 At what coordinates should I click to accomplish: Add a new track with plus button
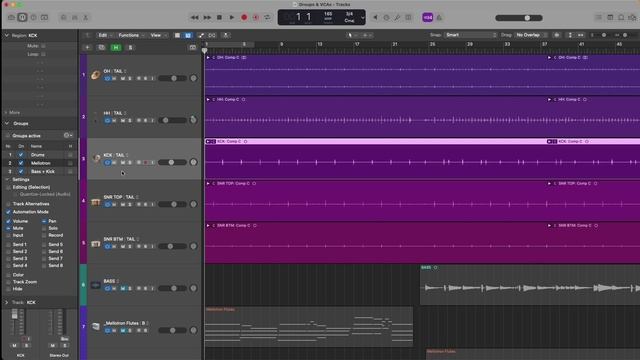tap(87, 48)
